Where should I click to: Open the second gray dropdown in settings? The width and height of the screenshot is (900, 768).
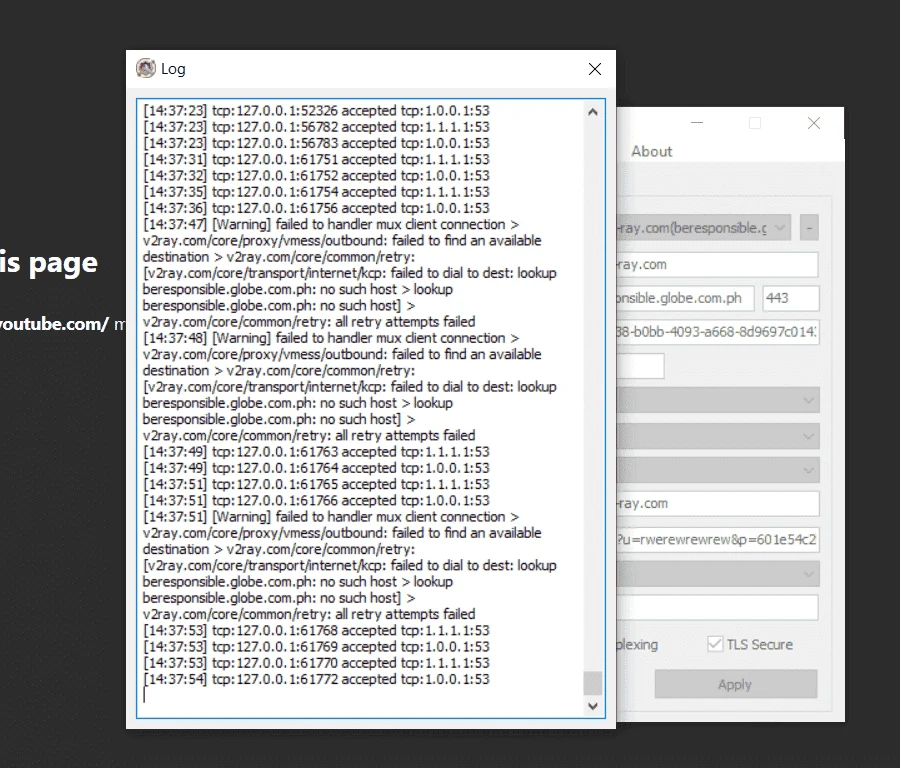click(717, 436)
